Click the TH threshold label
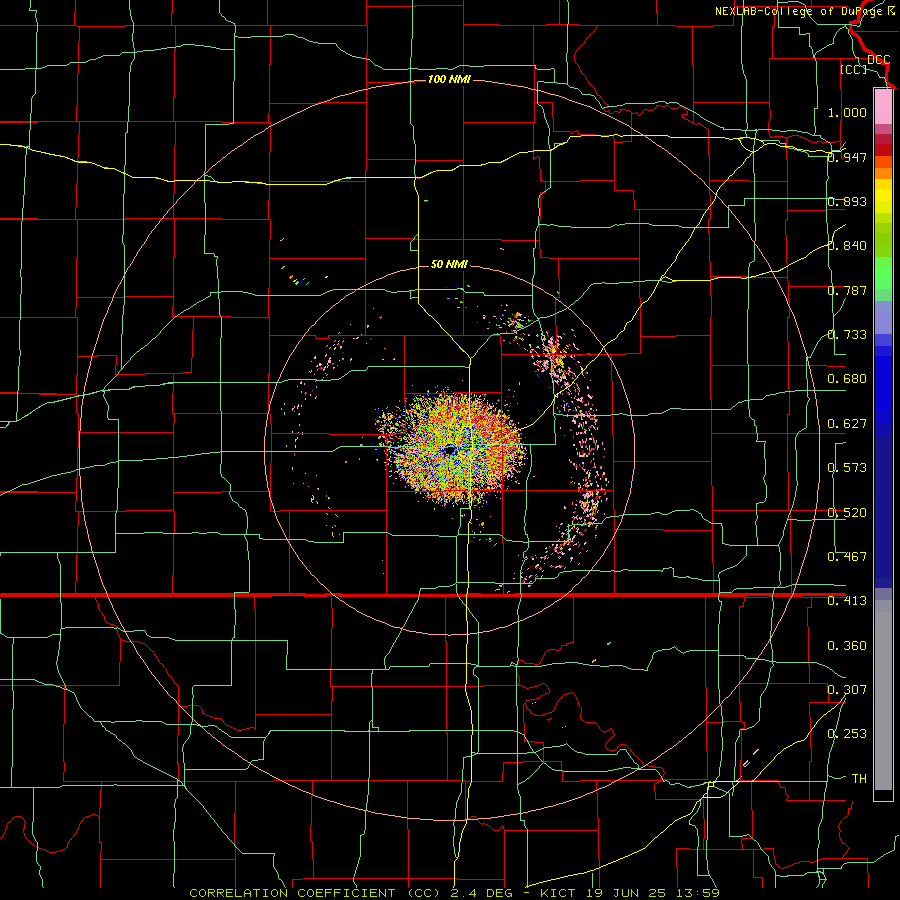 [x=859, y=779]
